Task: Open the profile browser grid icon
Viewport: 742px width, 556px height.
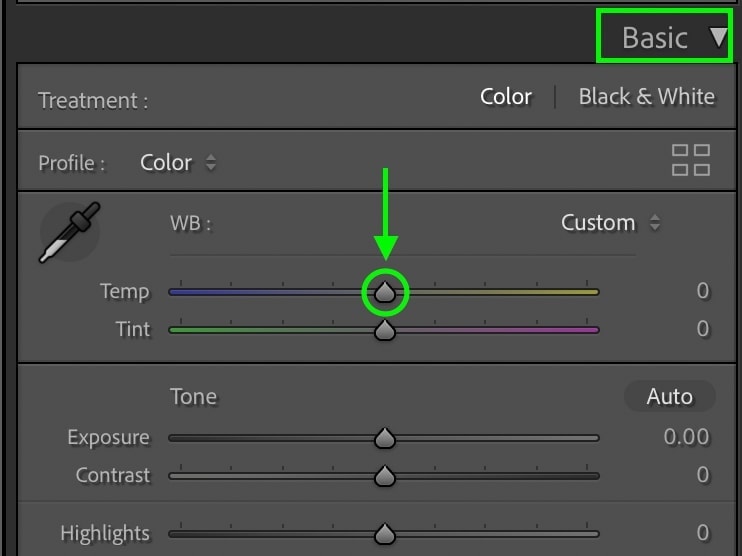Action: (x=691, y=160)
